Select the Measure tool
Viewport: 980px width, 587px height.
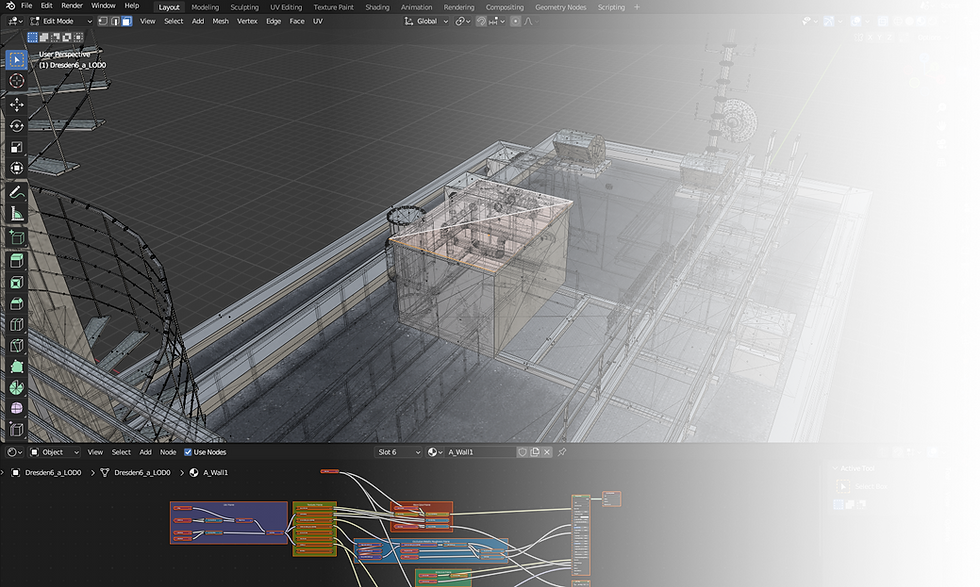(16, 213)
